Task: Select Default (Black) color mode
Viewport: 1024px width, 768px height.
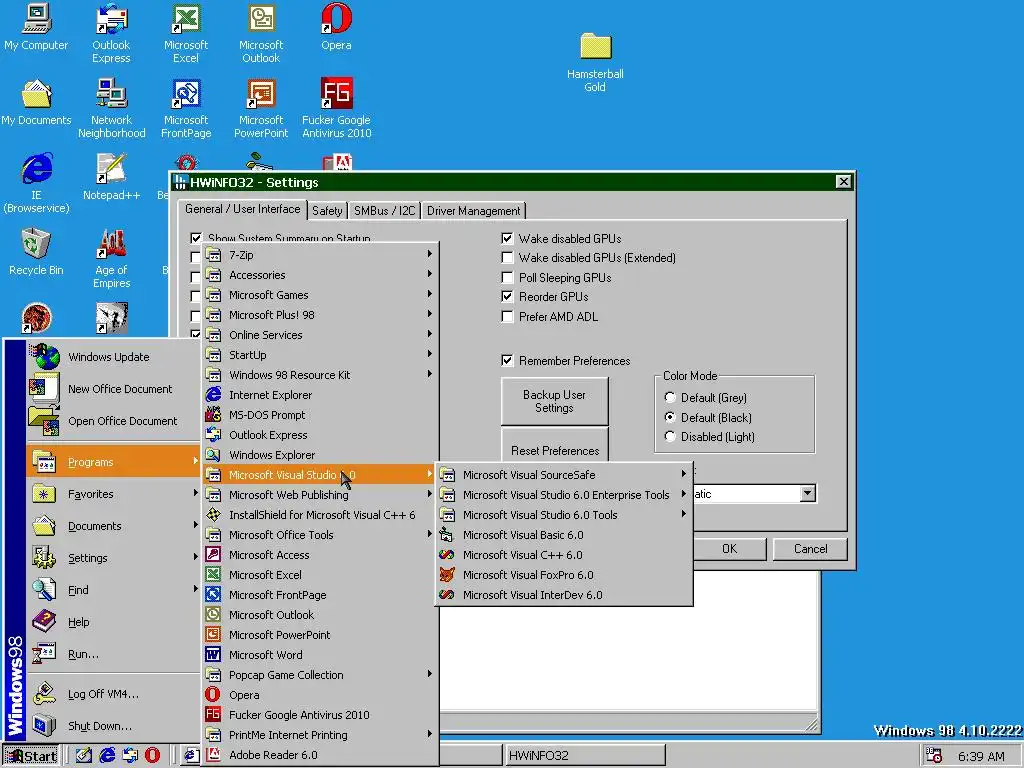Action: point(669,417)
